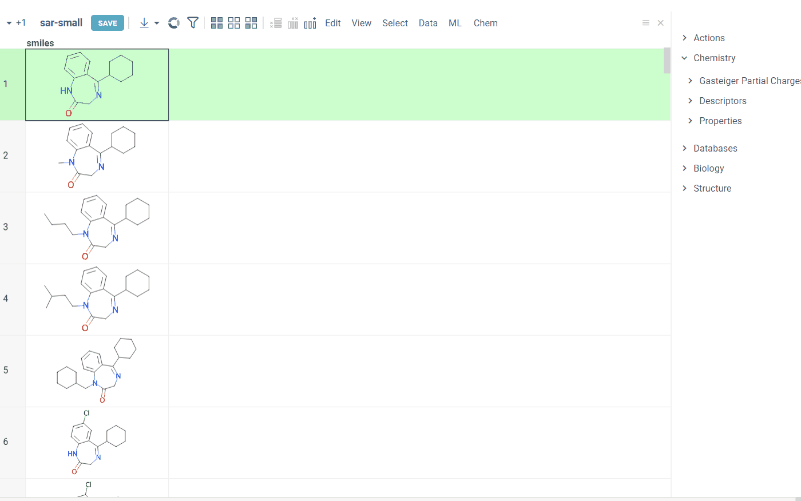Click the third grid layout icon
This screenshot has height=501, width=801.
tap(251, 23)
